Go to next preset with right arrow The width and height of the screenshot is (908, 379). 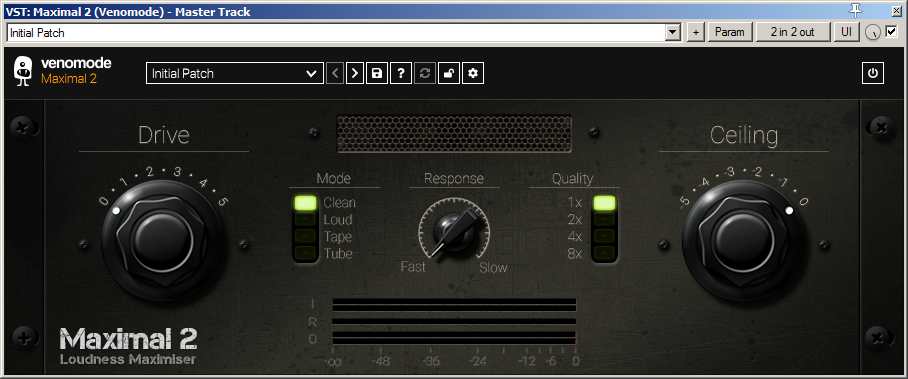click(355, 74)
